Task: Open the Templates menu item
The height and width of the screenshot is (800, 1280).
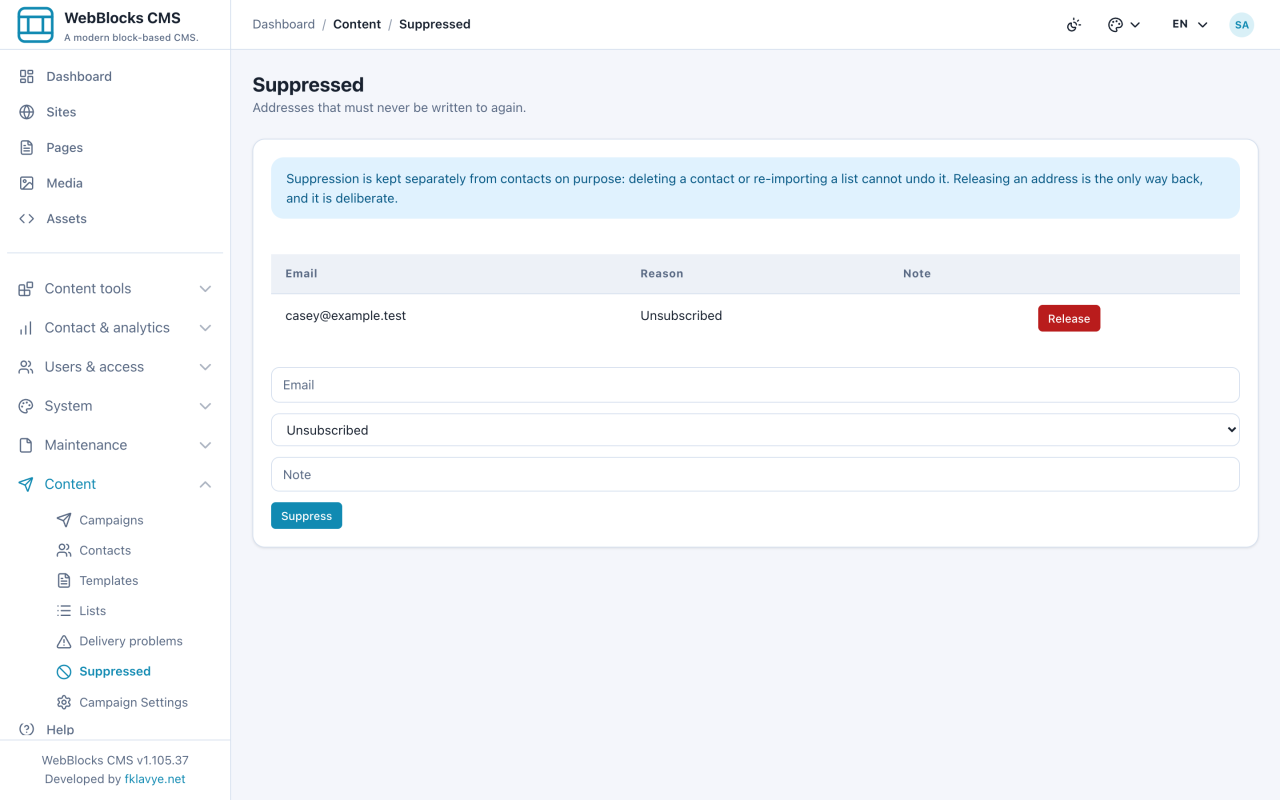Action: point(109,580)
